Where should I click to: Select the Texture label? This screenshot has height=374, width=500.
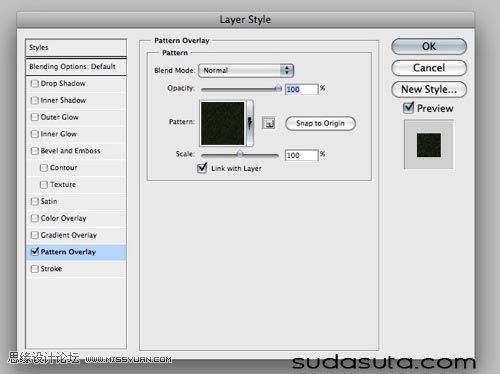(63, 184)
